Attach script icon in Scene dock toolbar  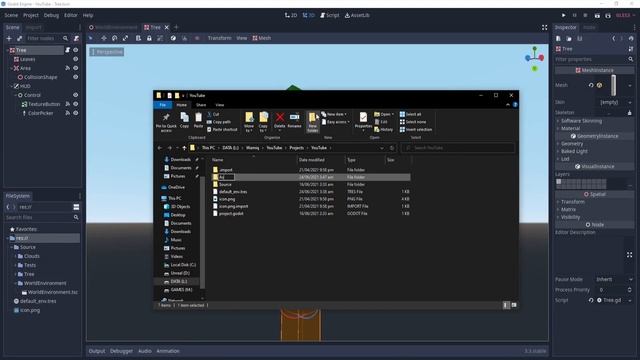coord(76,38)
